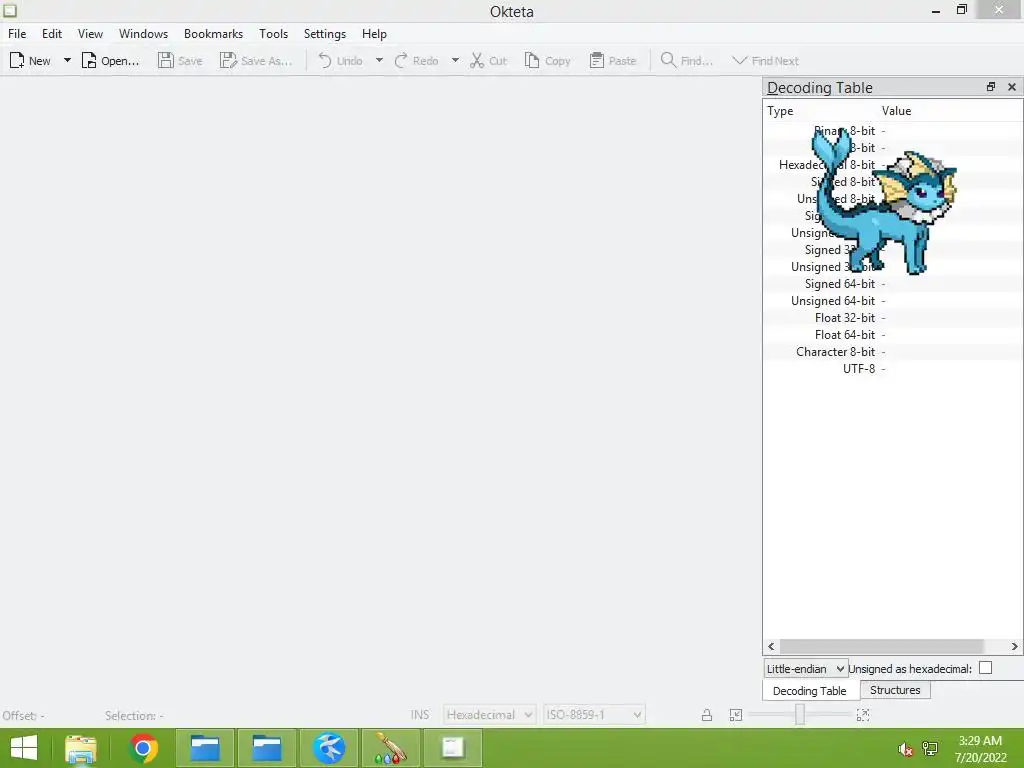The image size is (1024, 768).
Task: Click the Value column header
Action: 950,111
